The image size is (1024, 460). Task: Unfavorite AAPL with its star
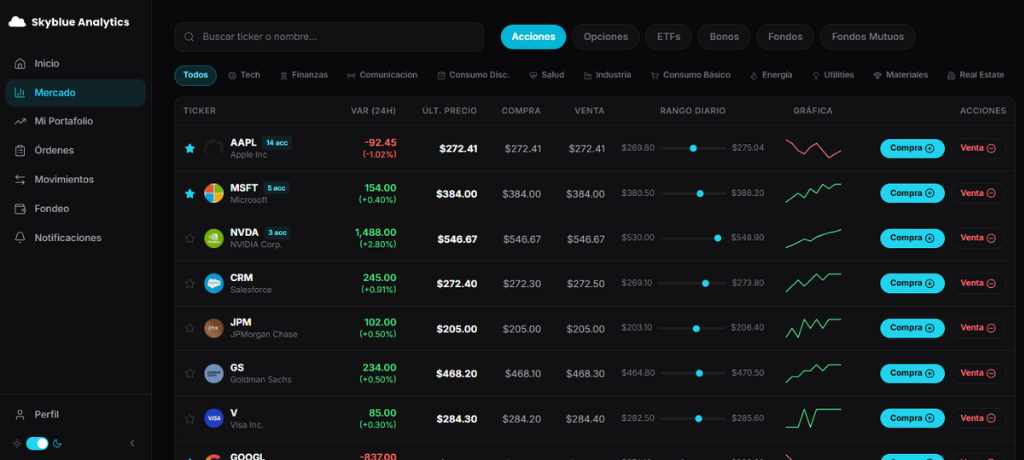[190, 149]
